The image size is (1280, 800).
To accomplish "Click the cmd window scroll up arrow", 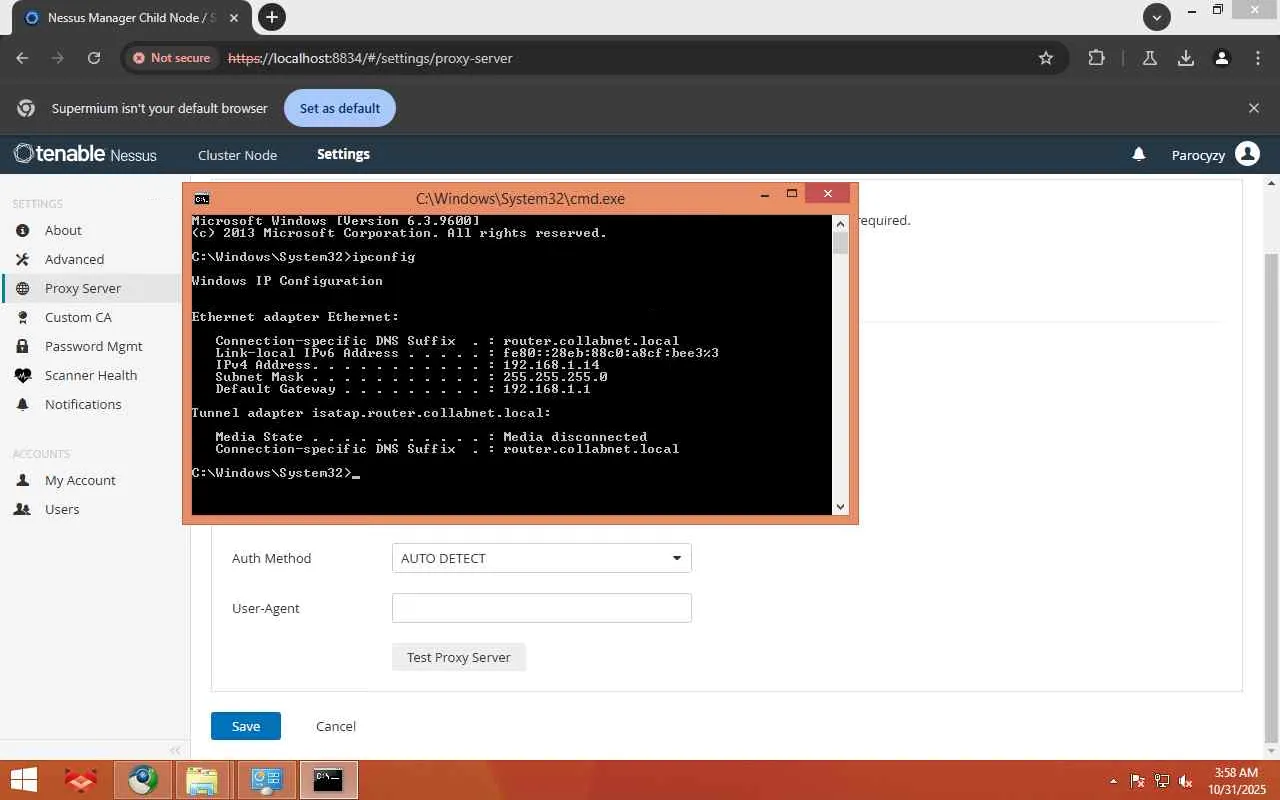I will [x=840, y=223].
